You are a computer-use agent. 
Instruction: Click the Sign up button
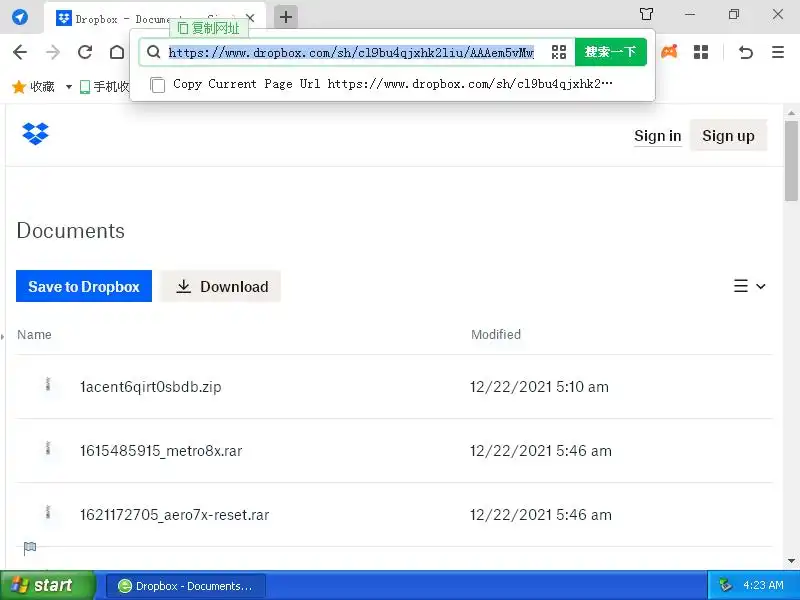pyautogui.click(x=728, y=136)
